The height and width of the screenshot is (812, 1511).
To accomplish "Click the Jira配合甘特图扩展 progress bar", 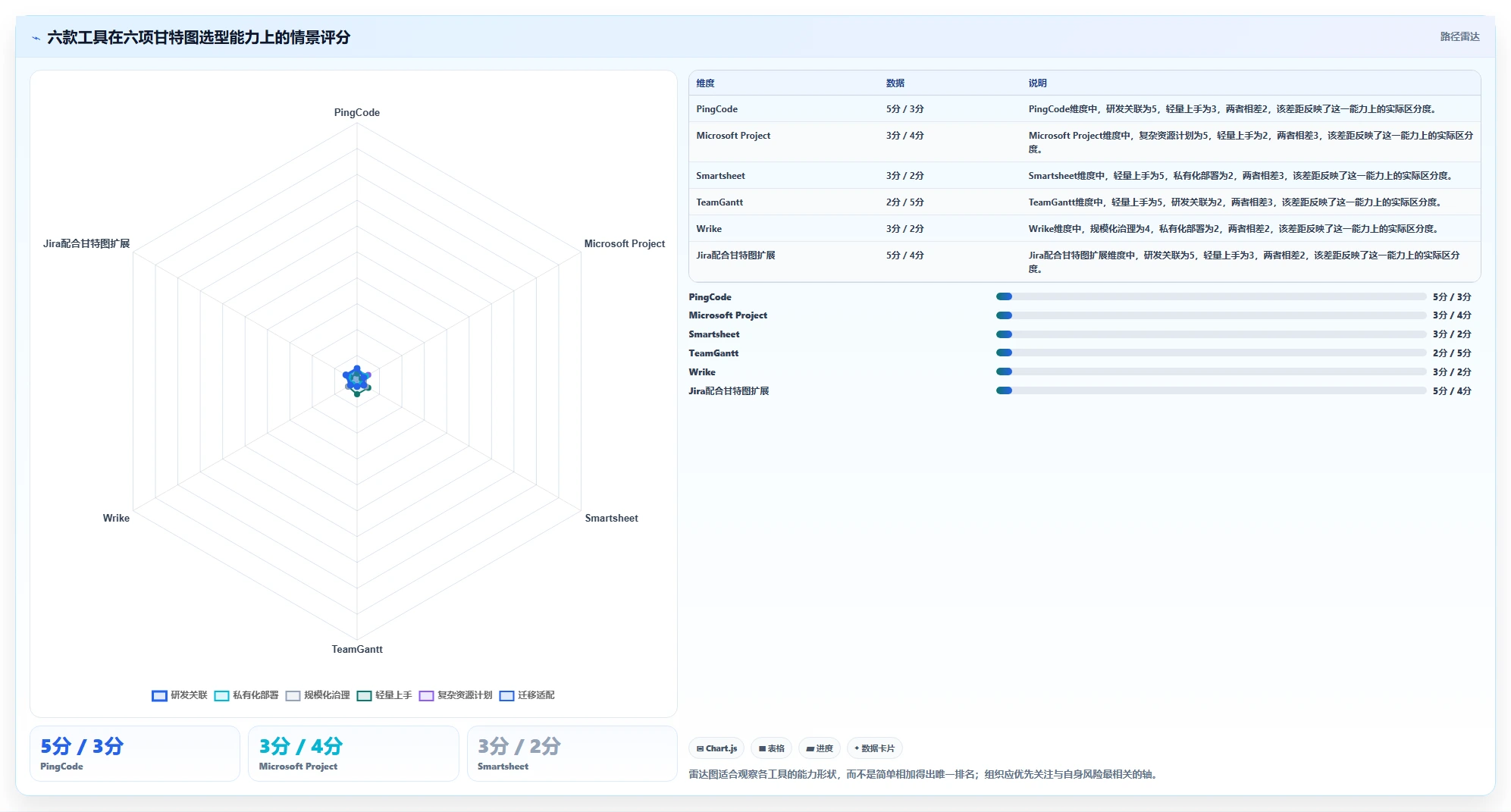I will tap(1211, 391).
